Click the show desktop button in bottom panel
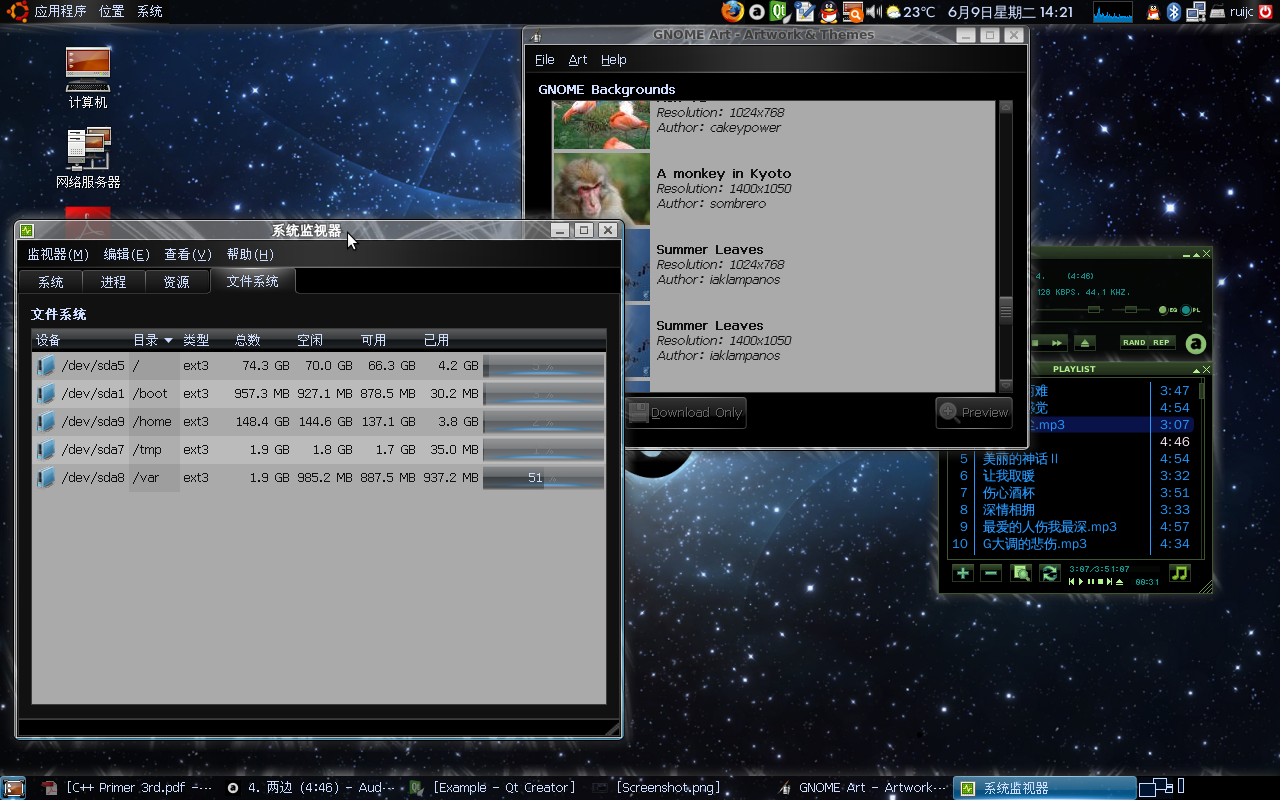Viewport: 1280px width, 800px height. [13, 788]
